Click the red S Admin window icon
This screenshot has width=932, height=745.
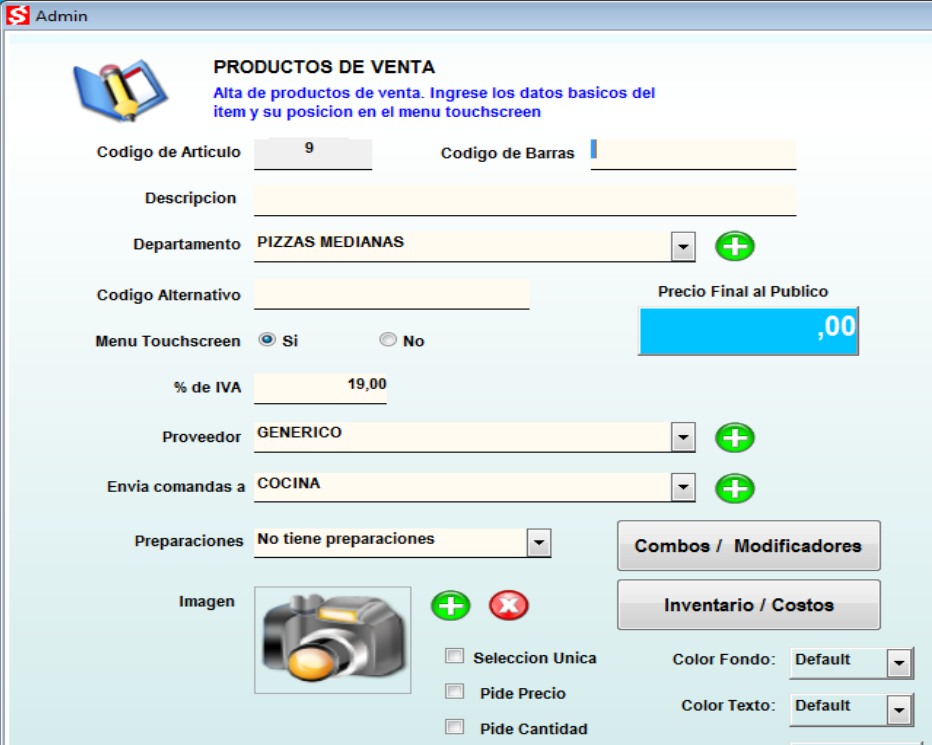coord(17,15)
